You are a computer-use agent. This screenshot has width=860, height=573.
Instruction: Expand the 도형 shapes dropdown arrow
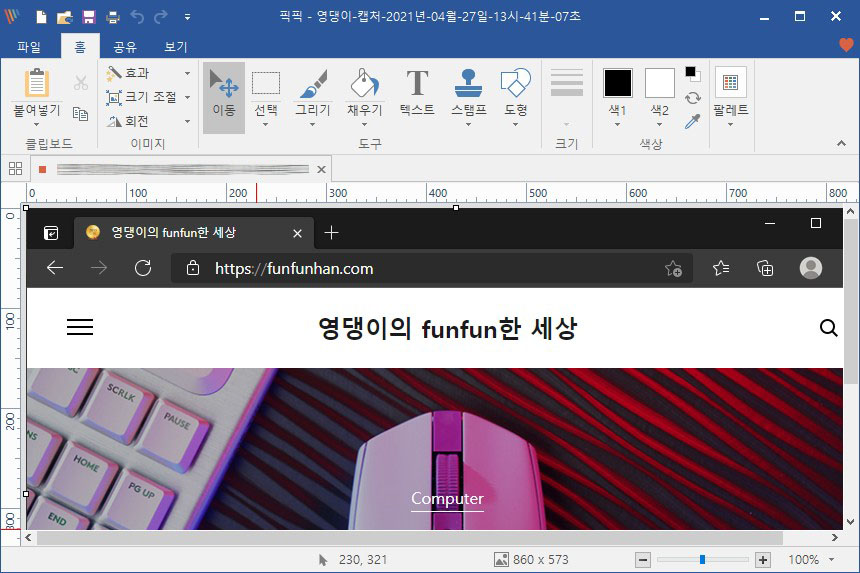(x=516, y=124)
